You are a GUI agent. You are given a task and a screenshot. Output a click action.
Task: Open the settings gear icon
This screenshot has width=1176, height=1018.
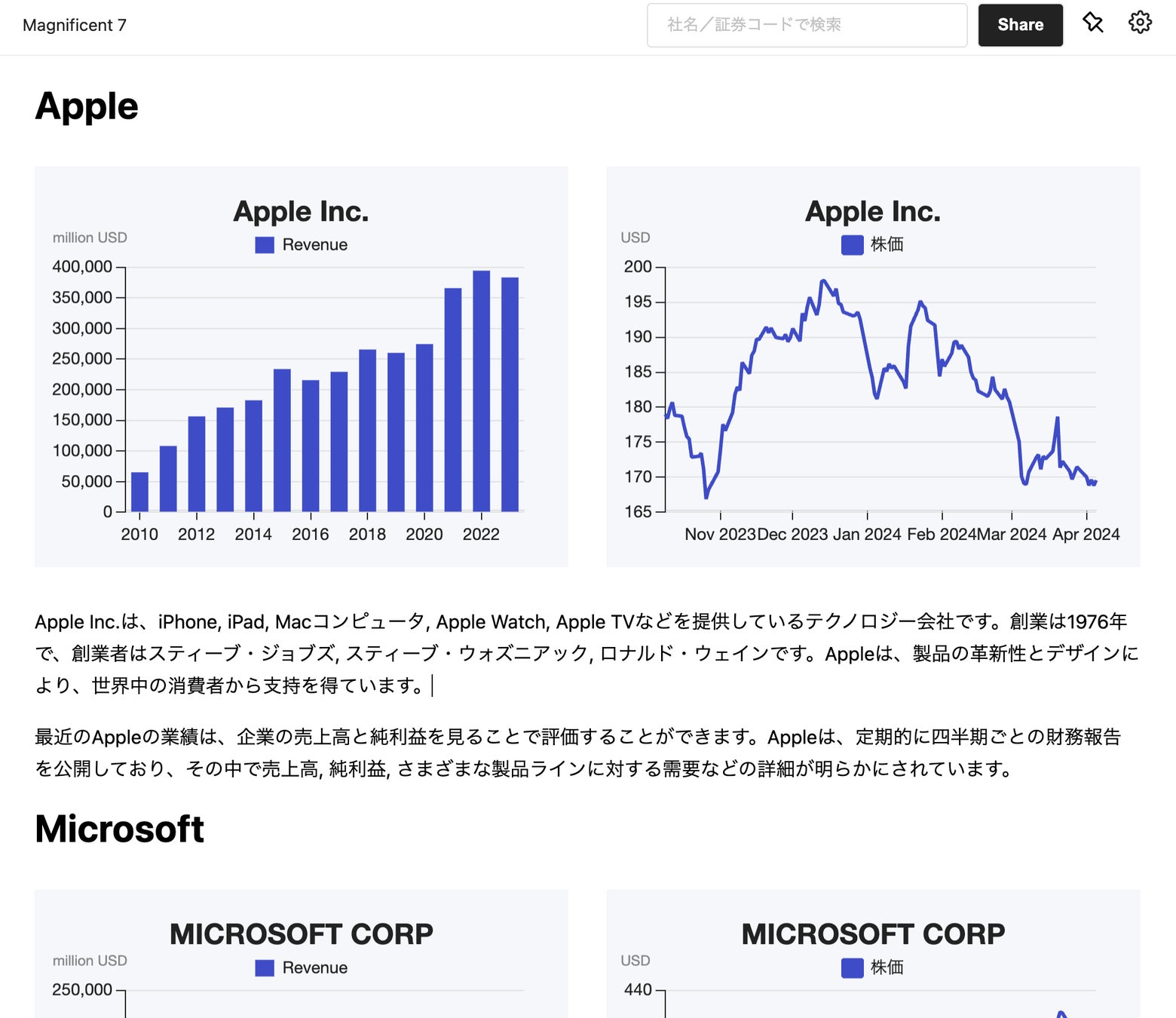(1140, 23)
